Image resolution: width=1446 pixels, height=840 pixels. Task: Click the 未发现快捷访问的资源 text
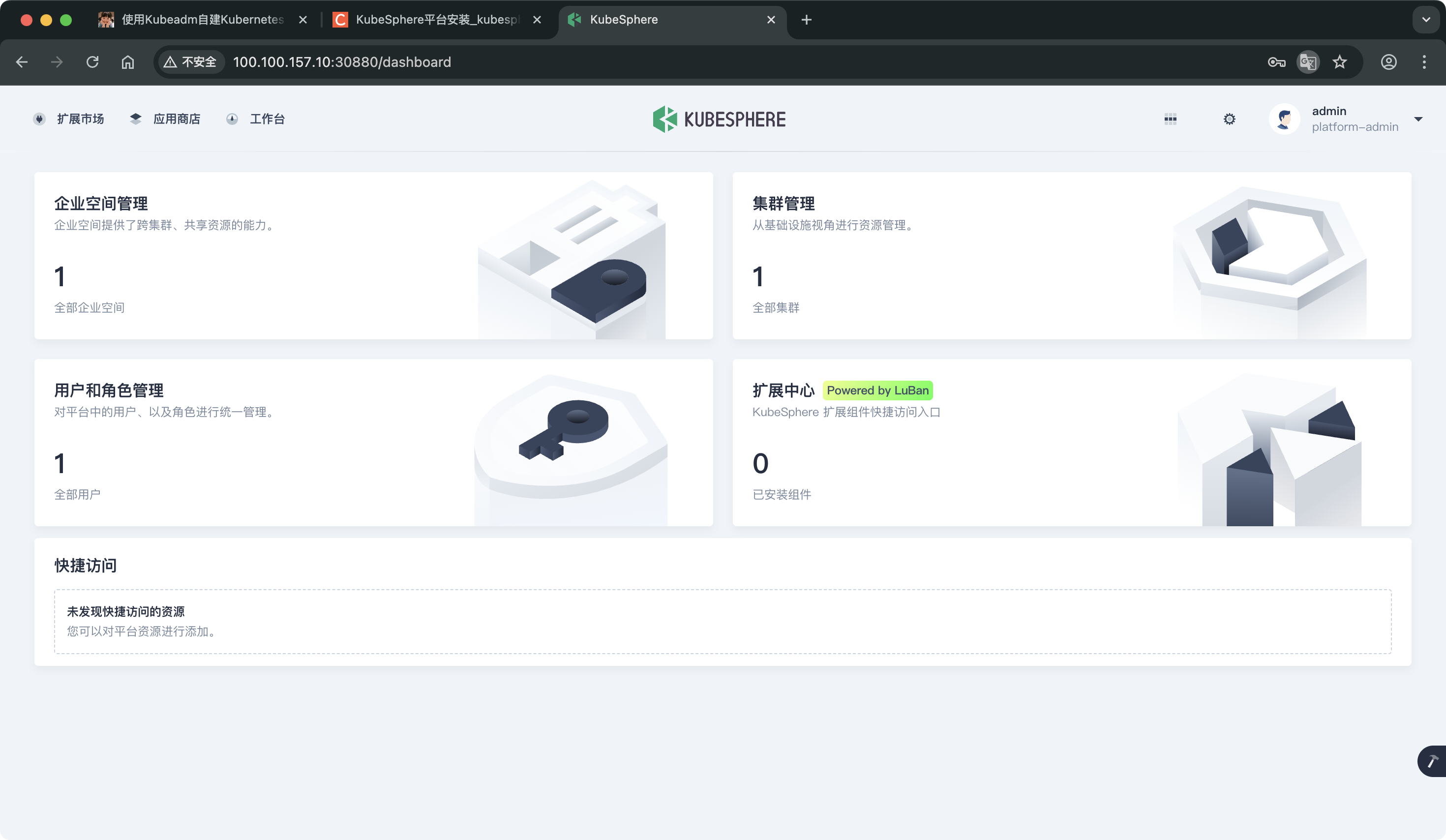tap(126, 611)
